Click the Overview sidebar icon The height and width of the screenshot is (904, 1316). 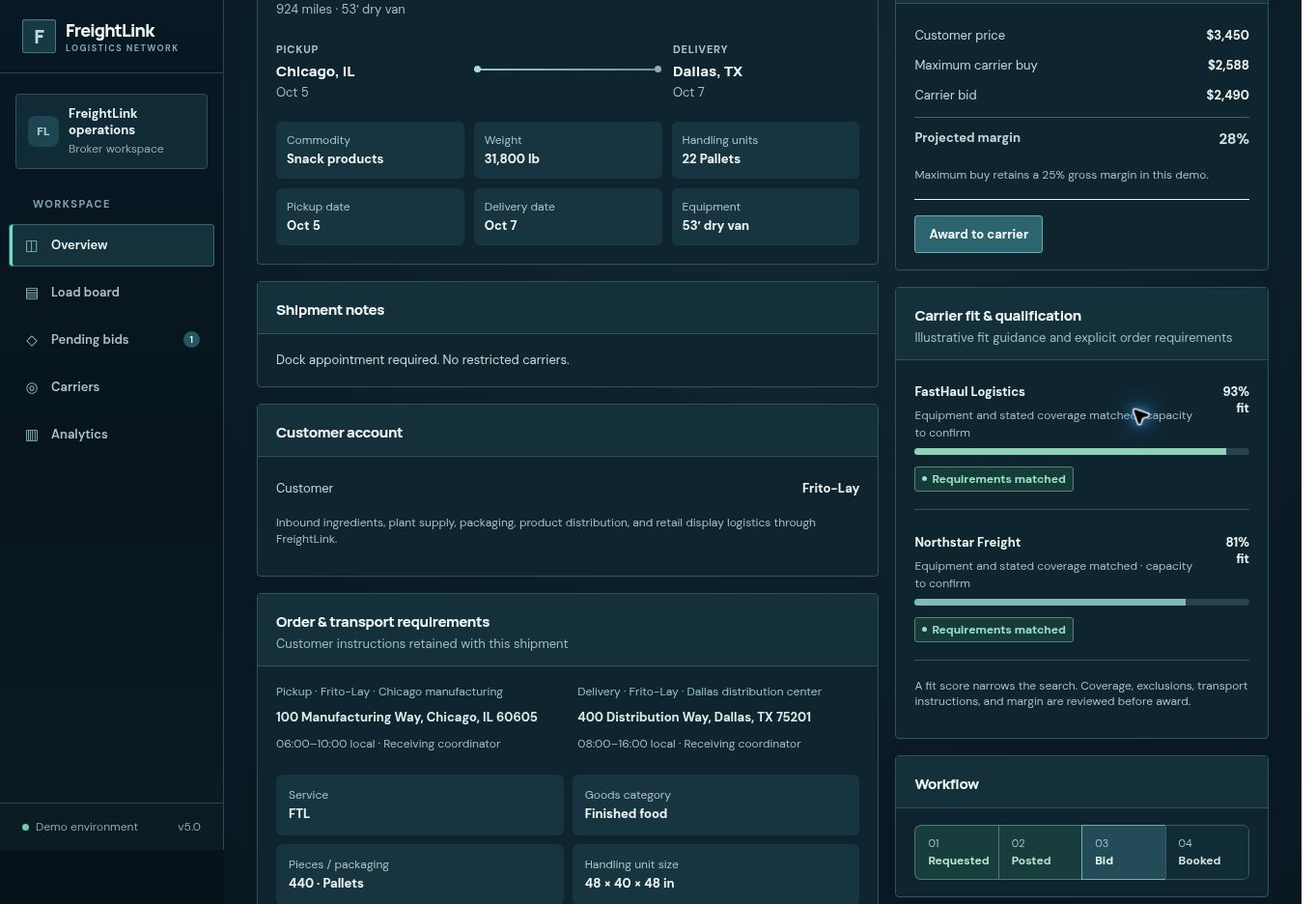point(32,245)
